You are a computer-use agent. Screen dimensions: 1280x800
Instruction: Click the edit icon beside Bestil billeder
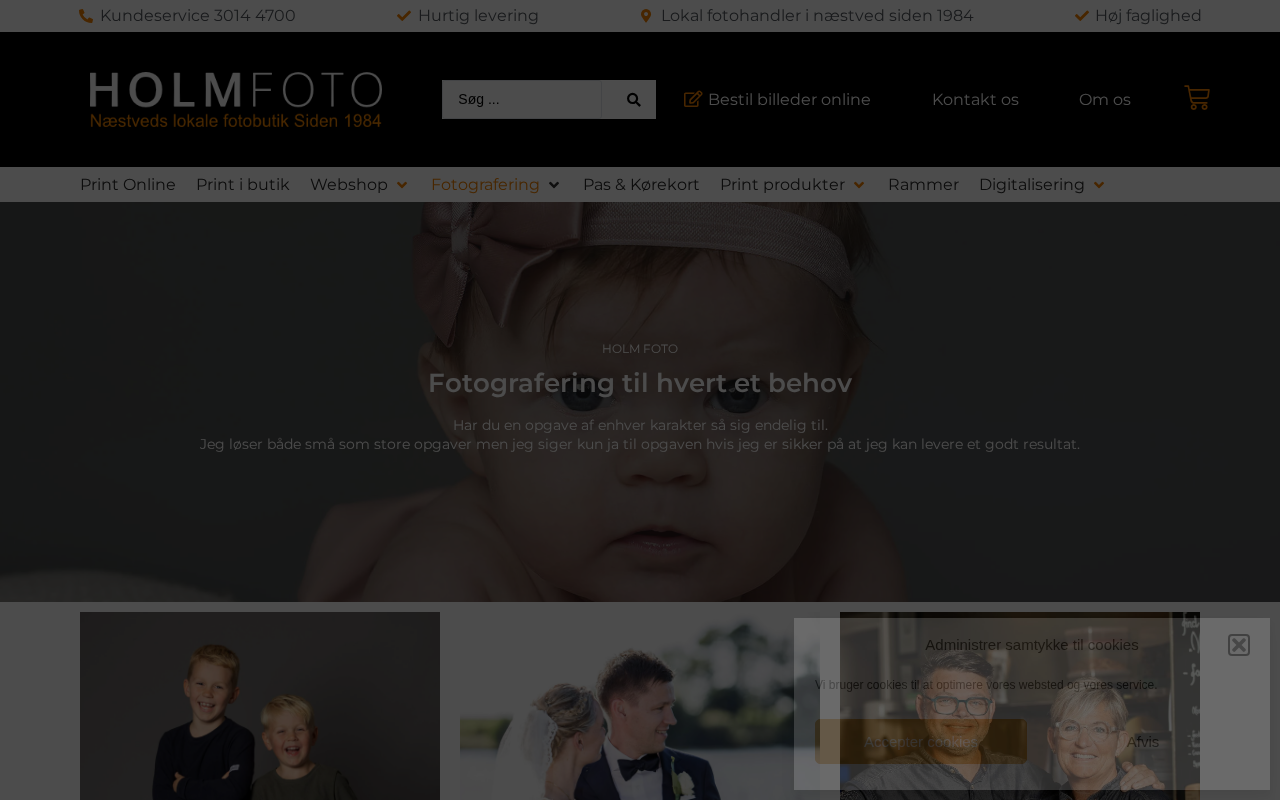click(x=693, y=99)
